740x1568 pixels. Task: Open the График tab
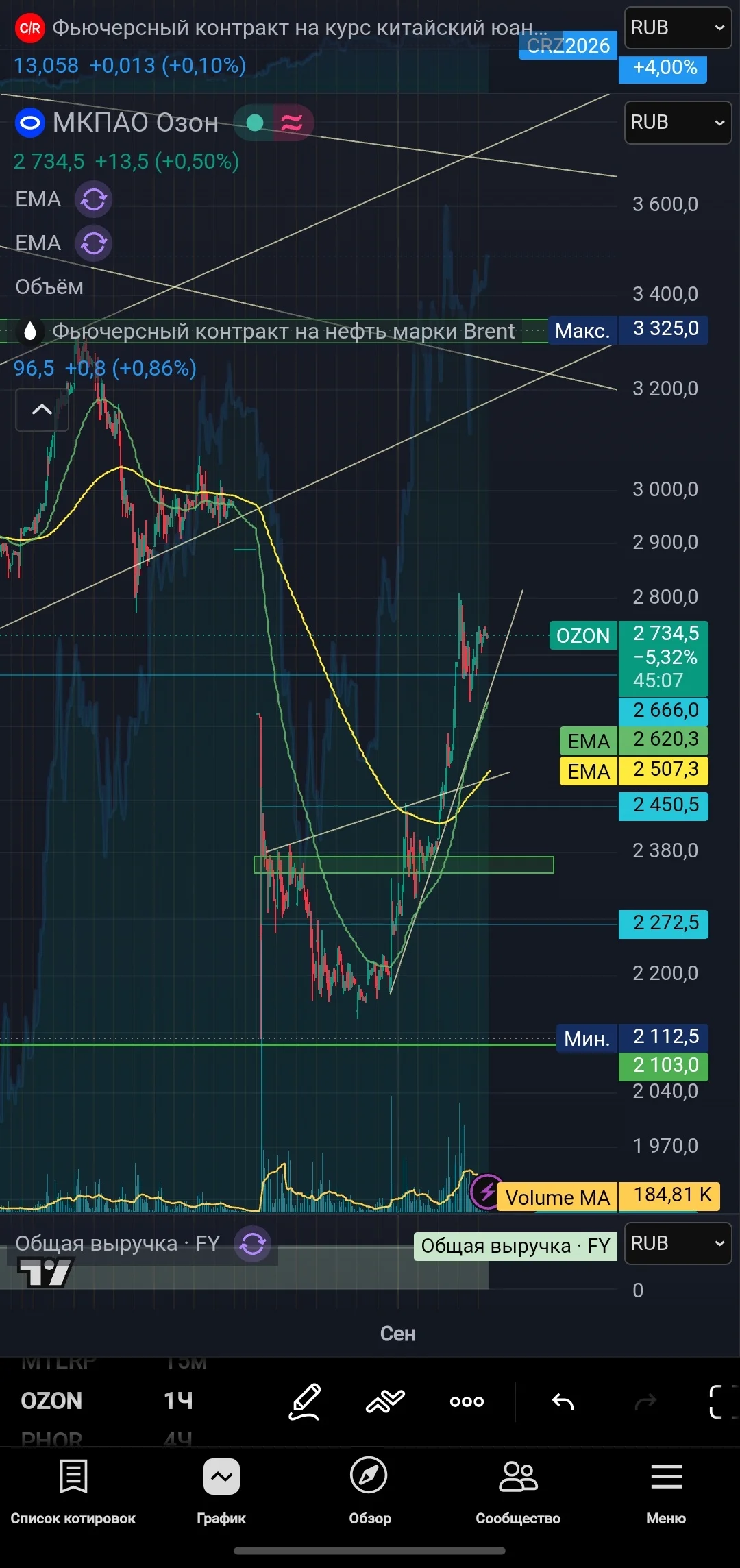(x=221, y=1492)
